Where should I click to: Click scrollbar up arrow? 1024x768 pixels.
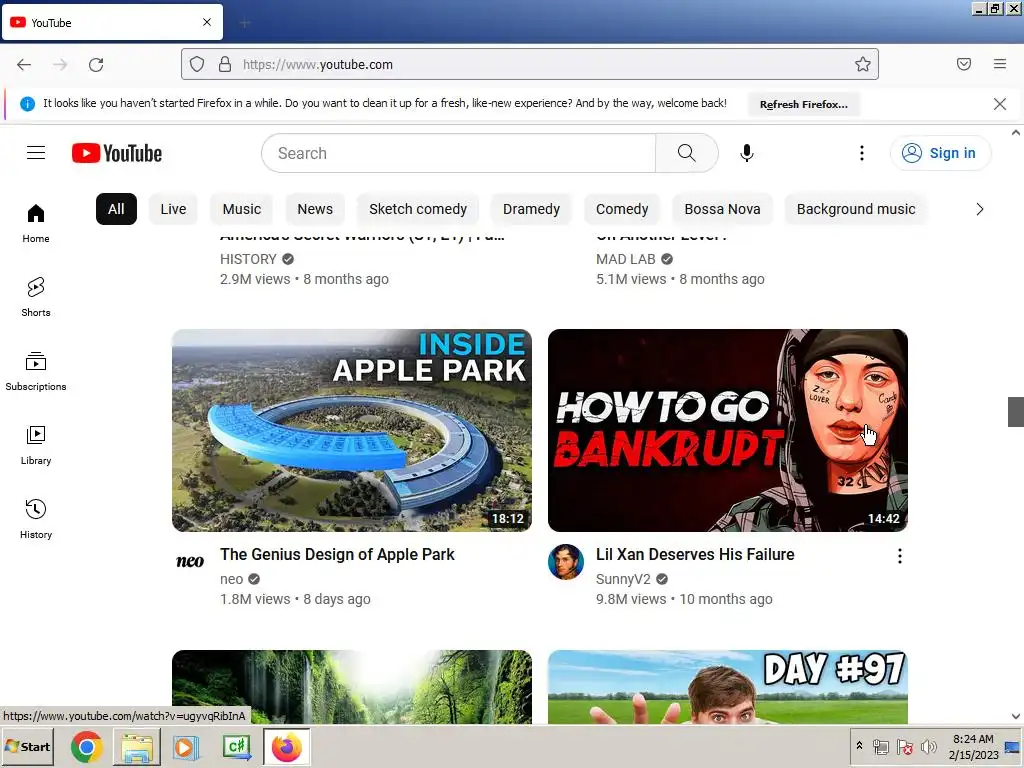tap(1016, 133)
